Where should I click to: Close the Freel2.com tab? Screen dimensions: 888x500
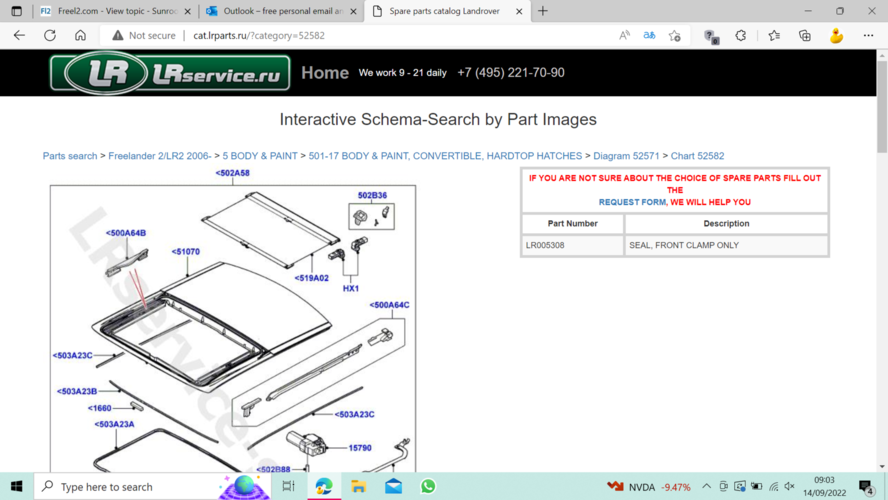187,11
